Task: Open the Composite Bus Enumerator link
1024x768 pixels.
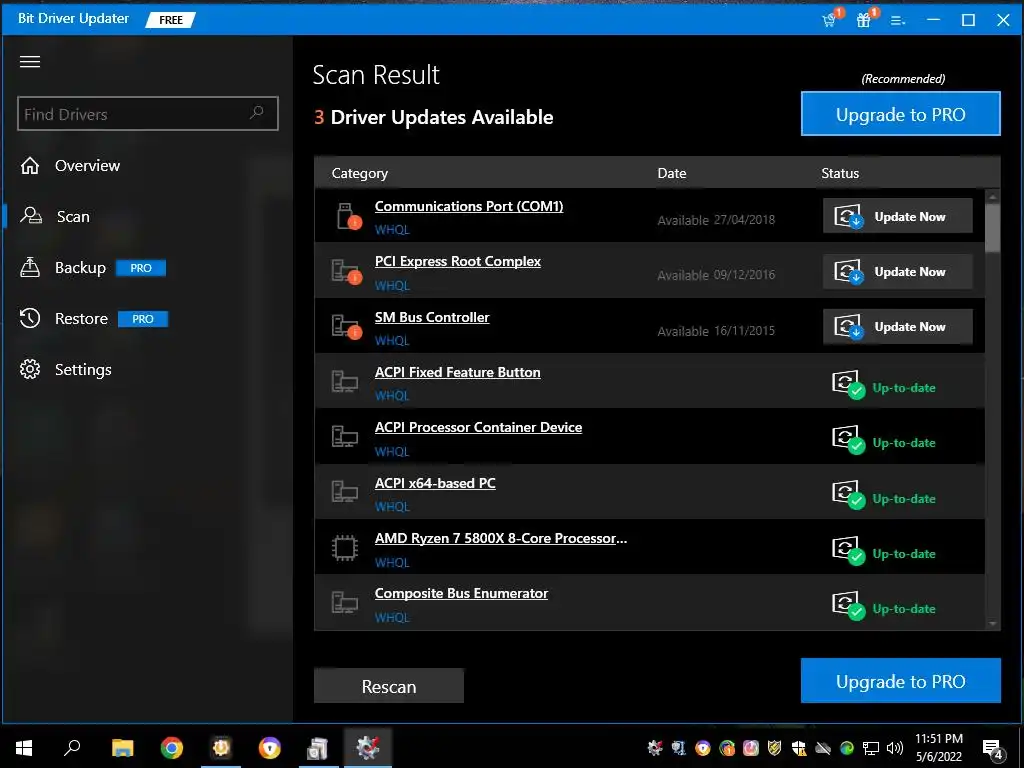Action: 461,593
